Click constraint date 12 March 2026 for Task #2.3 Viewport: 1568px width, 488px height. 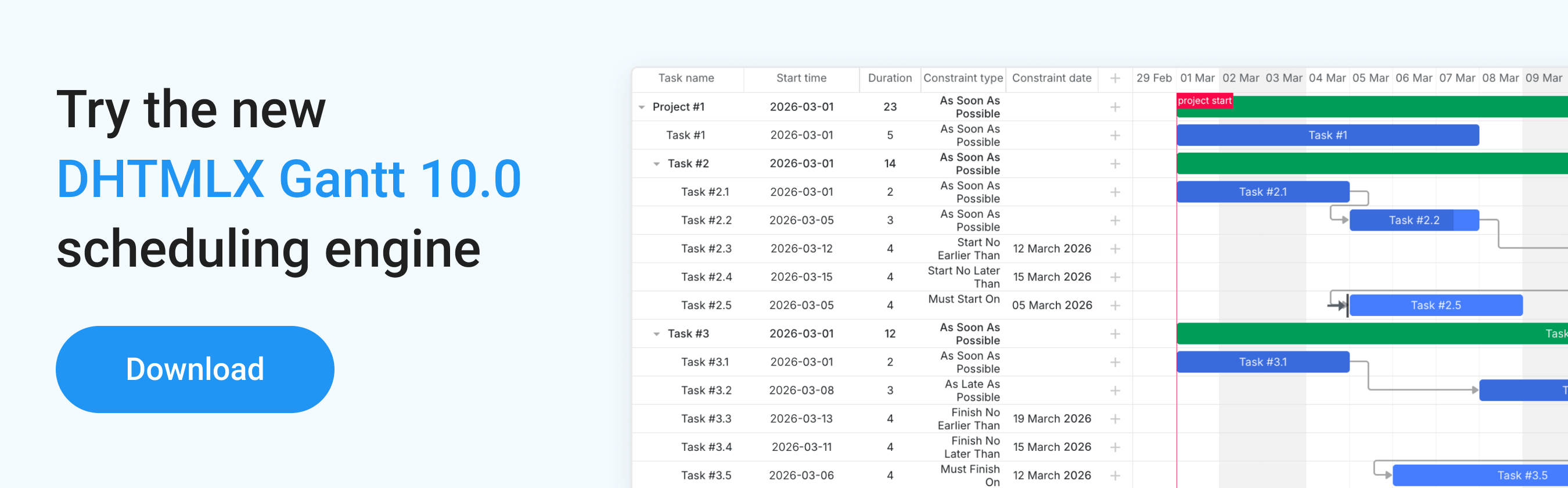pos(1052,249)
